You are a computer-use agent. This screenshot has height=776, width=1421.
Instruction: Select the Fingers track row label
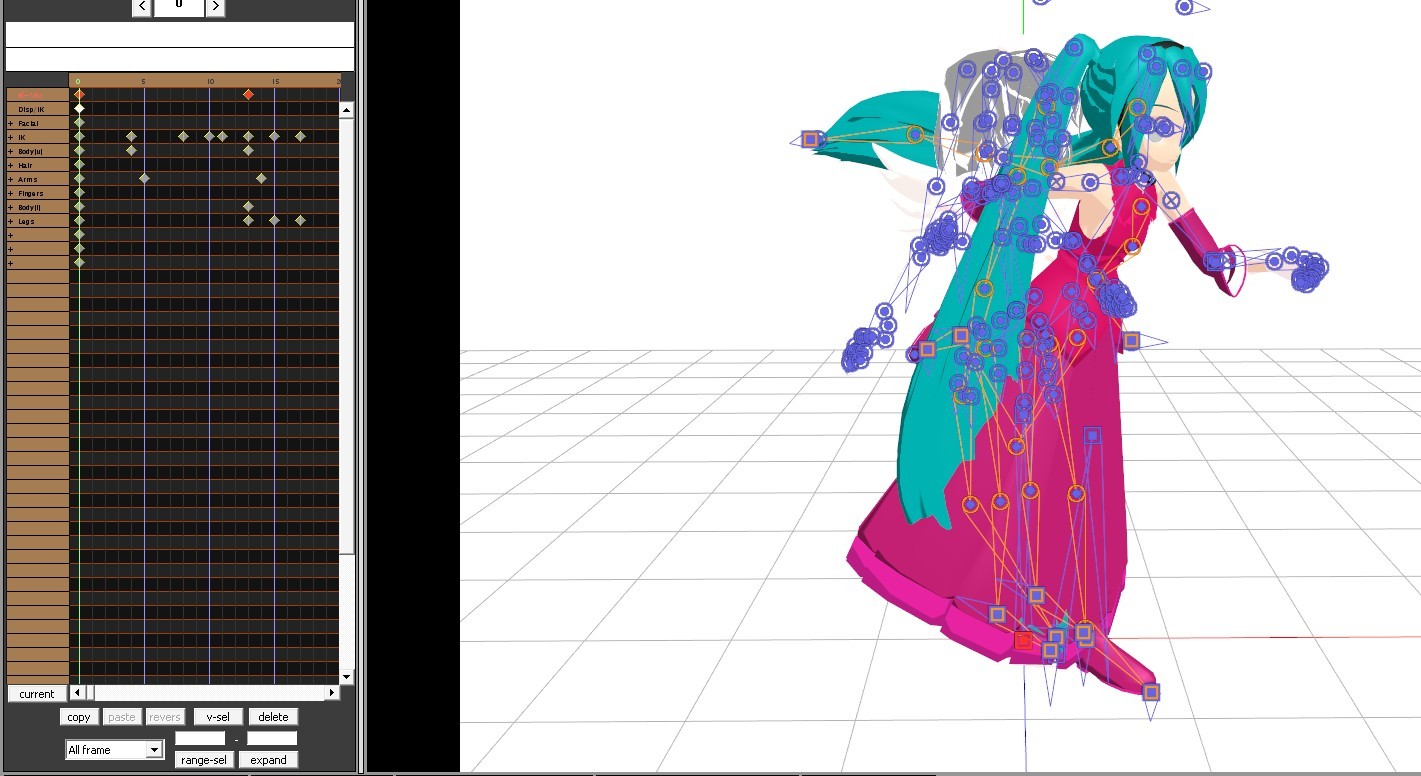tap(31, 193)
